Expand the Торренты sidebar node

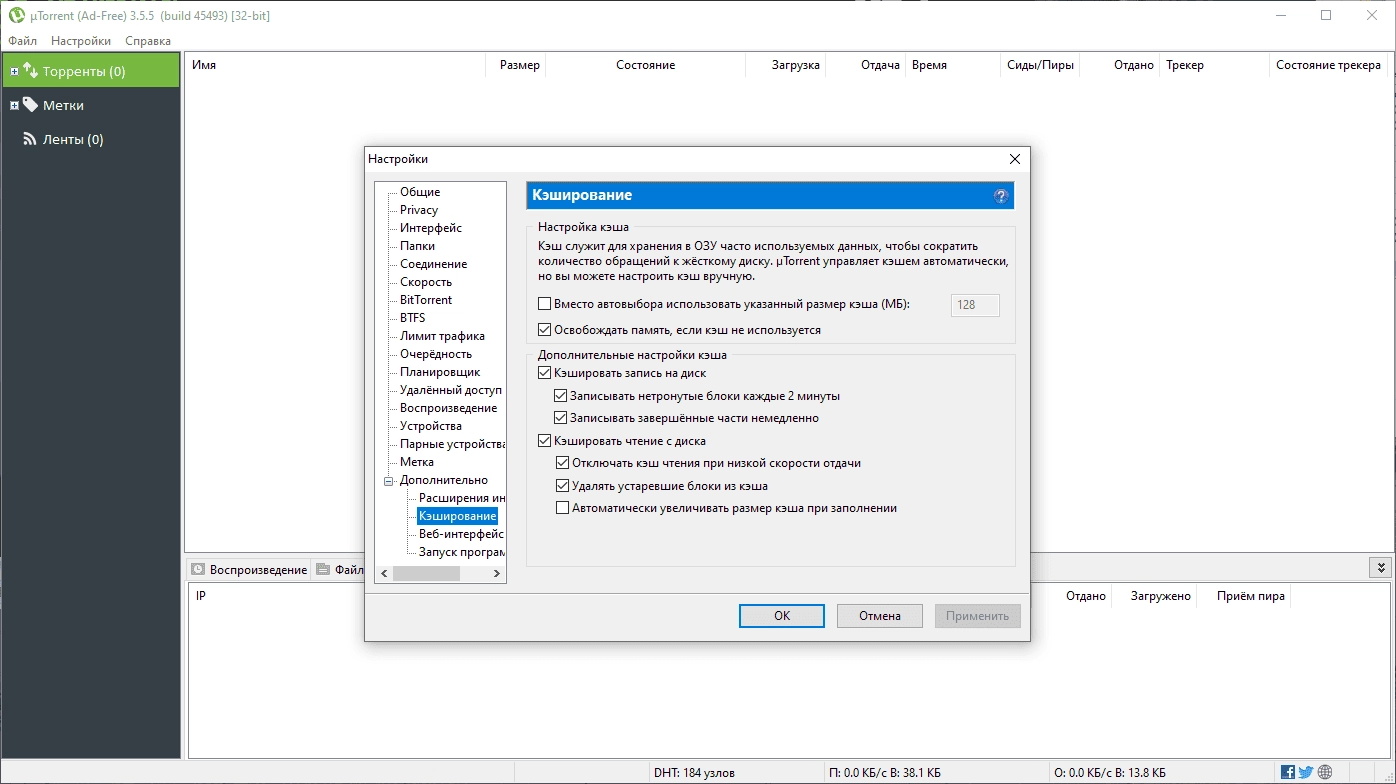coord(14,72)
